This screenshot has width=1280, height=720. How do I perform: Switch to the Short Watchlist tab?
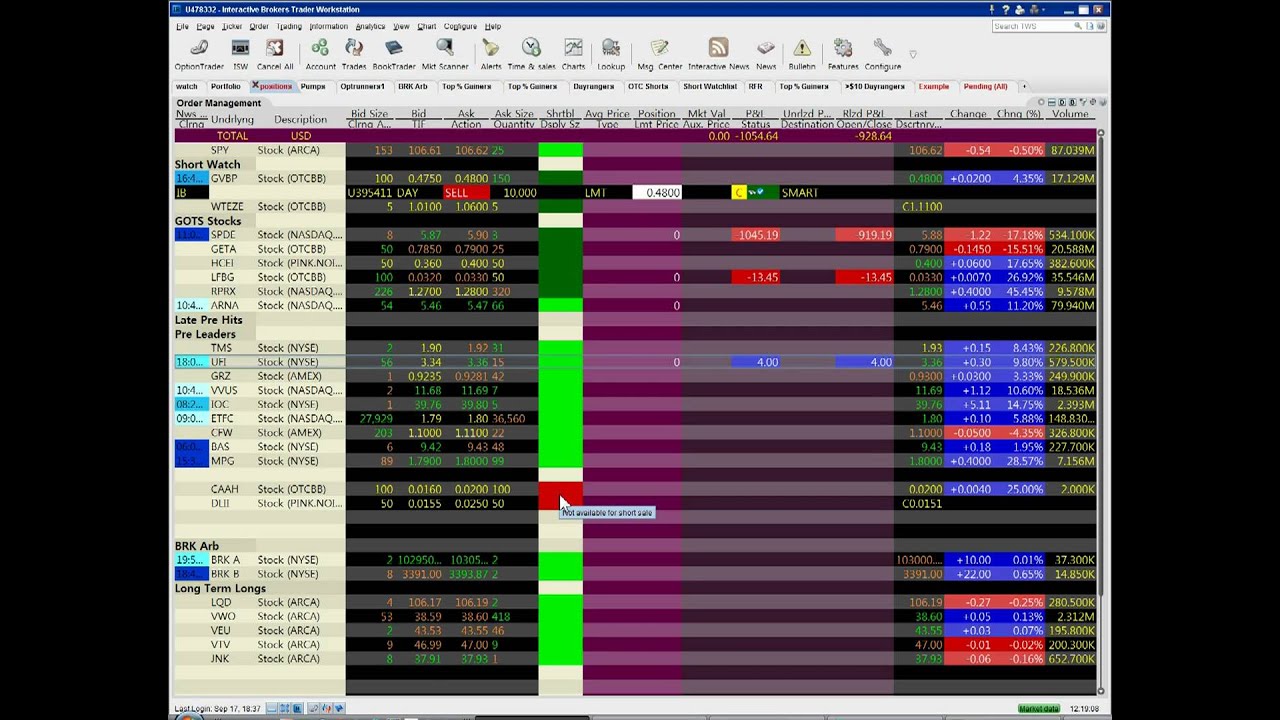coord(710,86)
